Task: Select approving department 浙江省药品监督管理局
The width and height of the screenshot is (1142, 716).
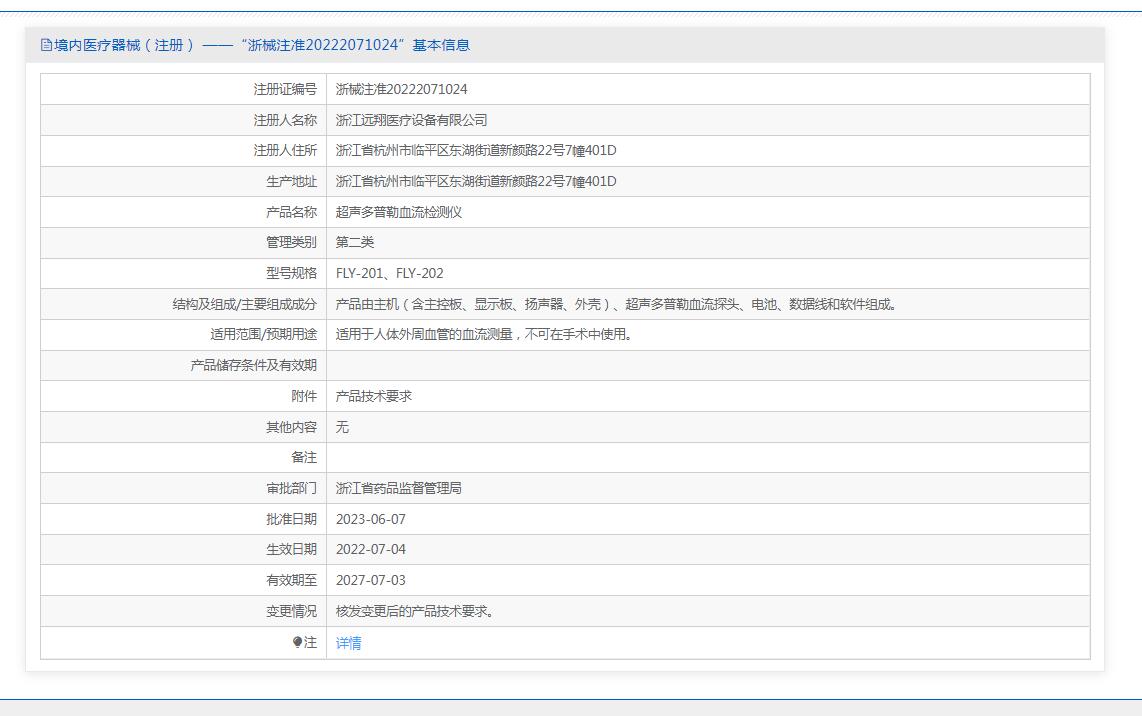Action: 398,489
